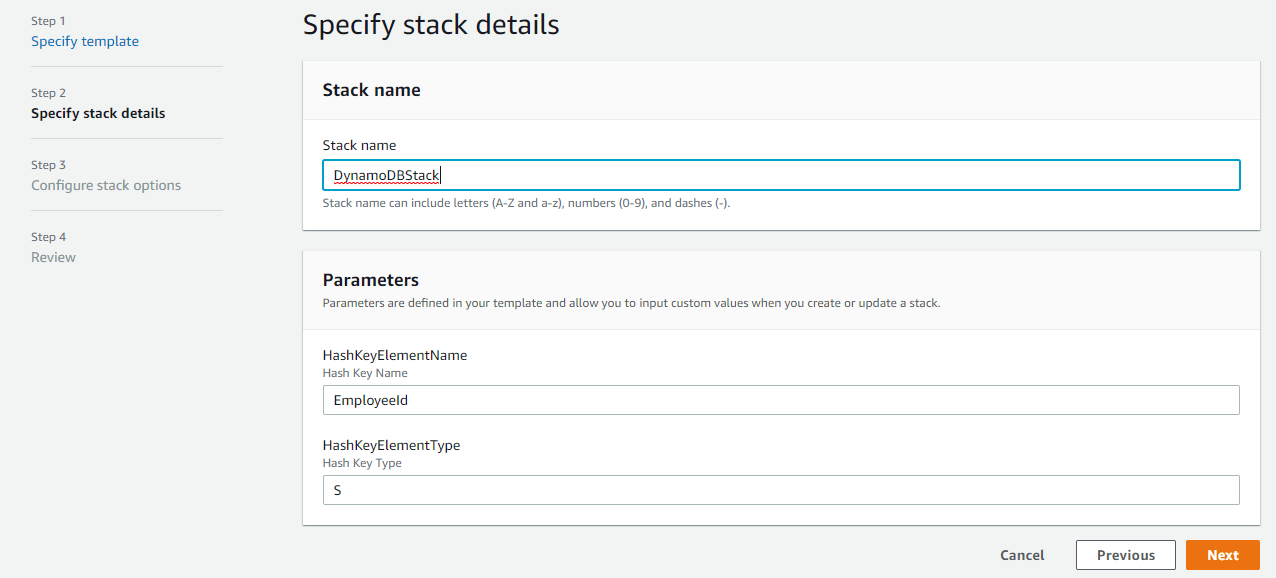Go back to the Specify template step

85,41
